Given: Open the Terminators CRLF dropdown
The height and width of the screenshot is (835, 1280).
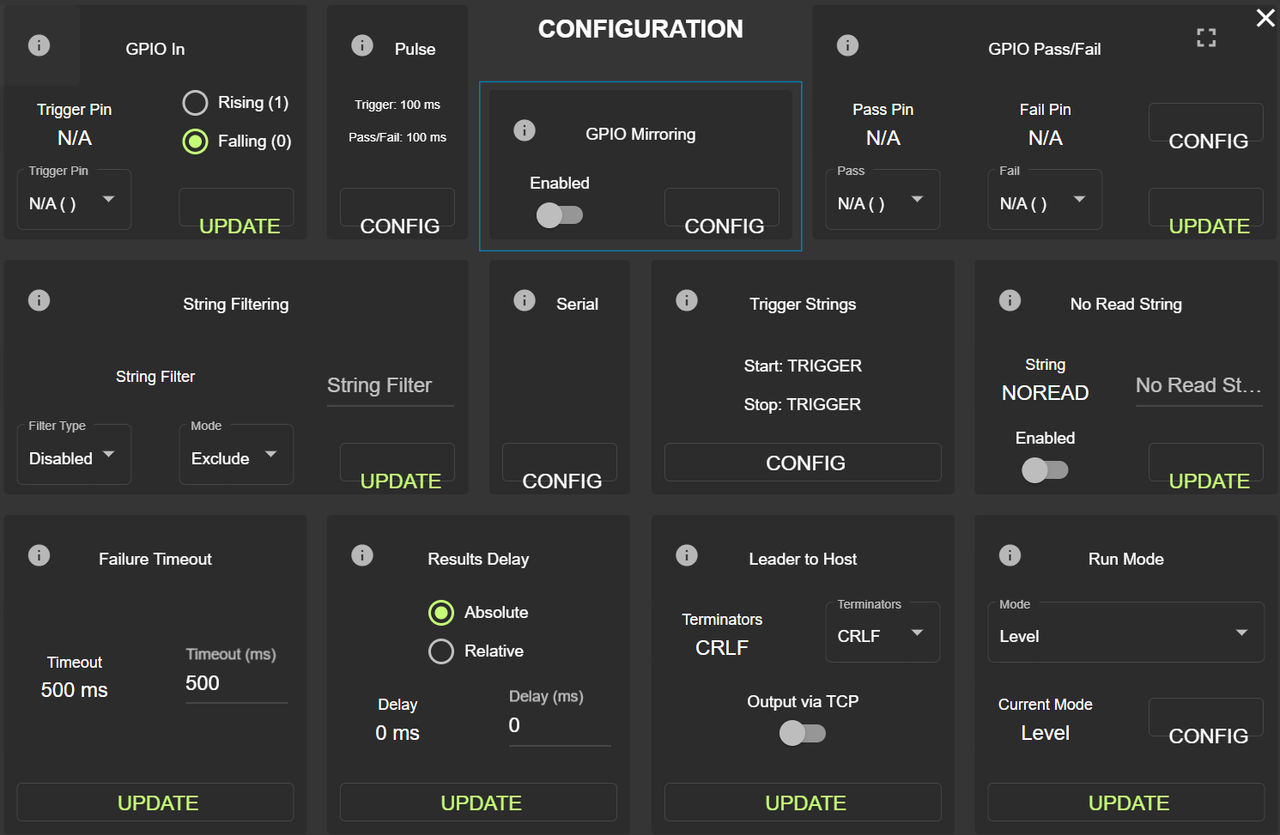Looking at the screenshot, I should click(x=882, y=632).
